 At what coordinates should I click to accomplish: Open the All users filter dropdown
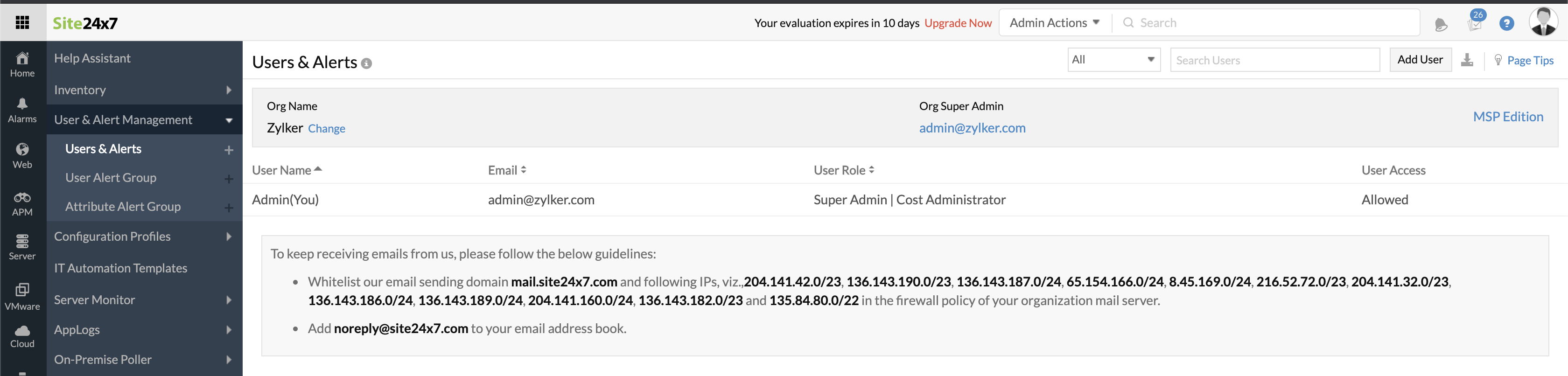pos(1113,60)
